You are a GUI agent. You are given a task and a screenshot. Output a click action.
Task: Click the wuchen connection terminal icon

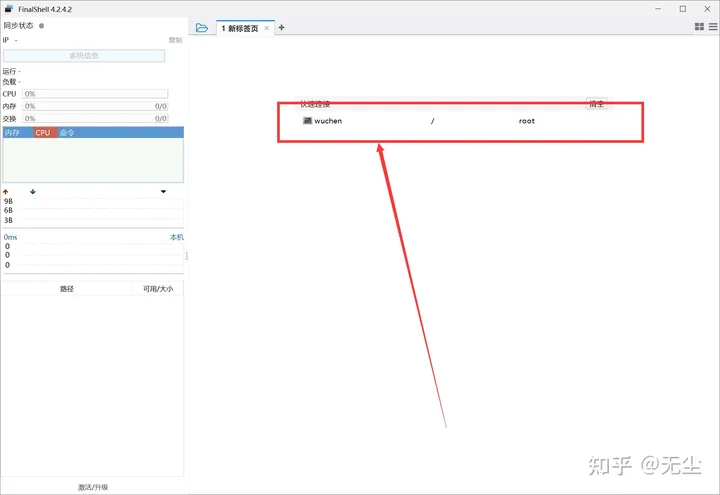[x=307, y=121]
